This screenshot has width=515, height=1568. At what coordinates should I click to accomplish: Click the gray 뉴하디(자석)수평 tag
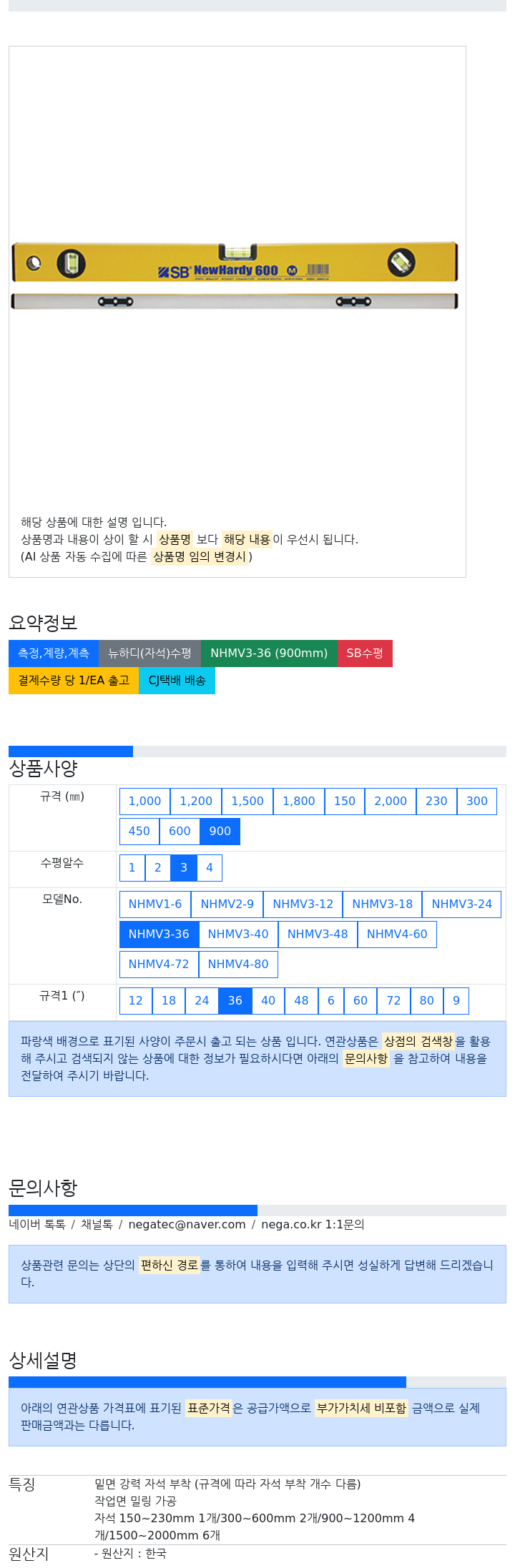pos(149,653)
